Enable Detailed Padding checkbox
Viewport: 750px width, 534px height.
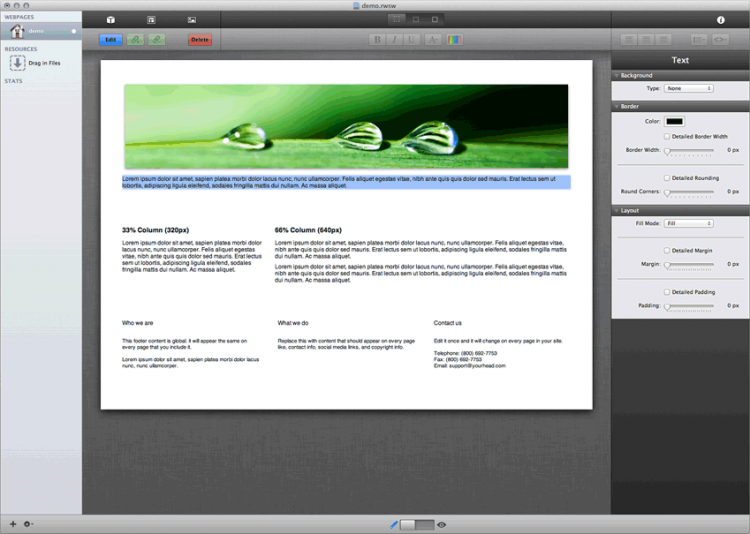click(x=667, y=292)
